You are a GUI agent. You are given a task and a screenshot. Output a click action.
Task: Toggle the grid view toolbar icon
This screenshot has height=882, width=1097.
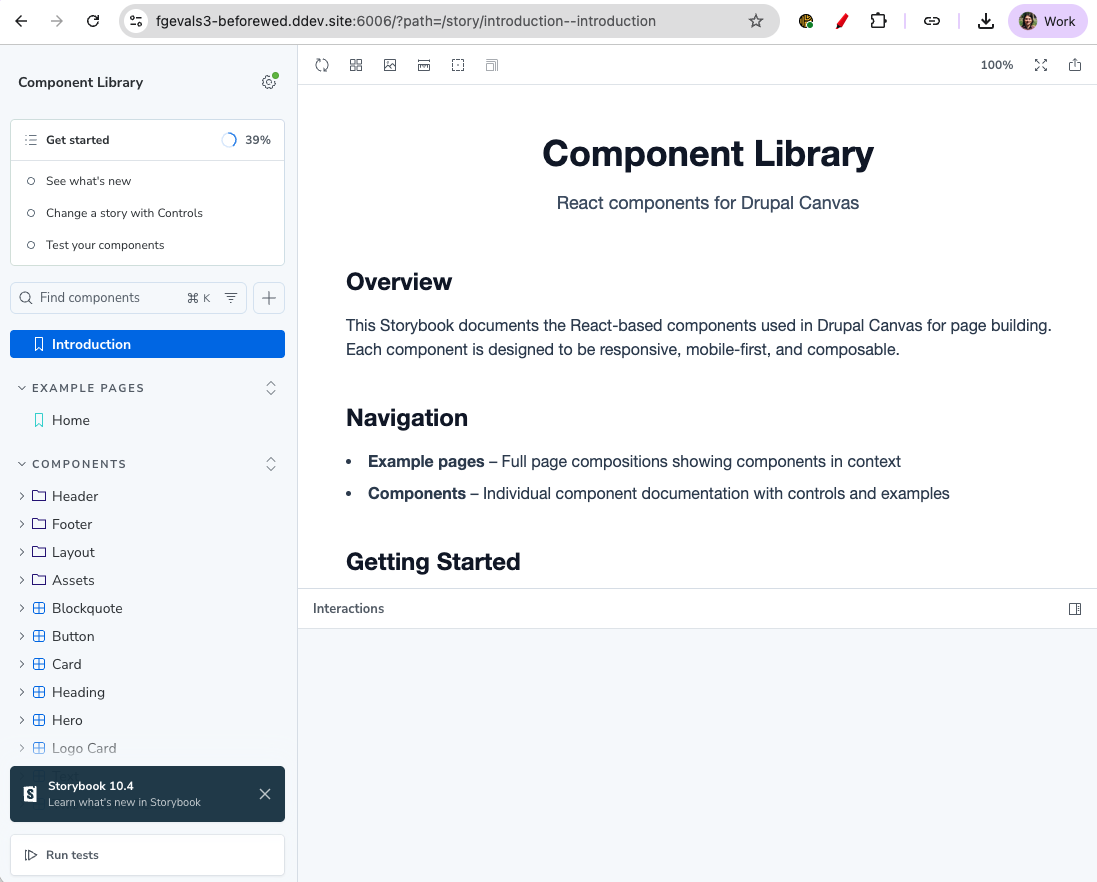coord(356,65)
